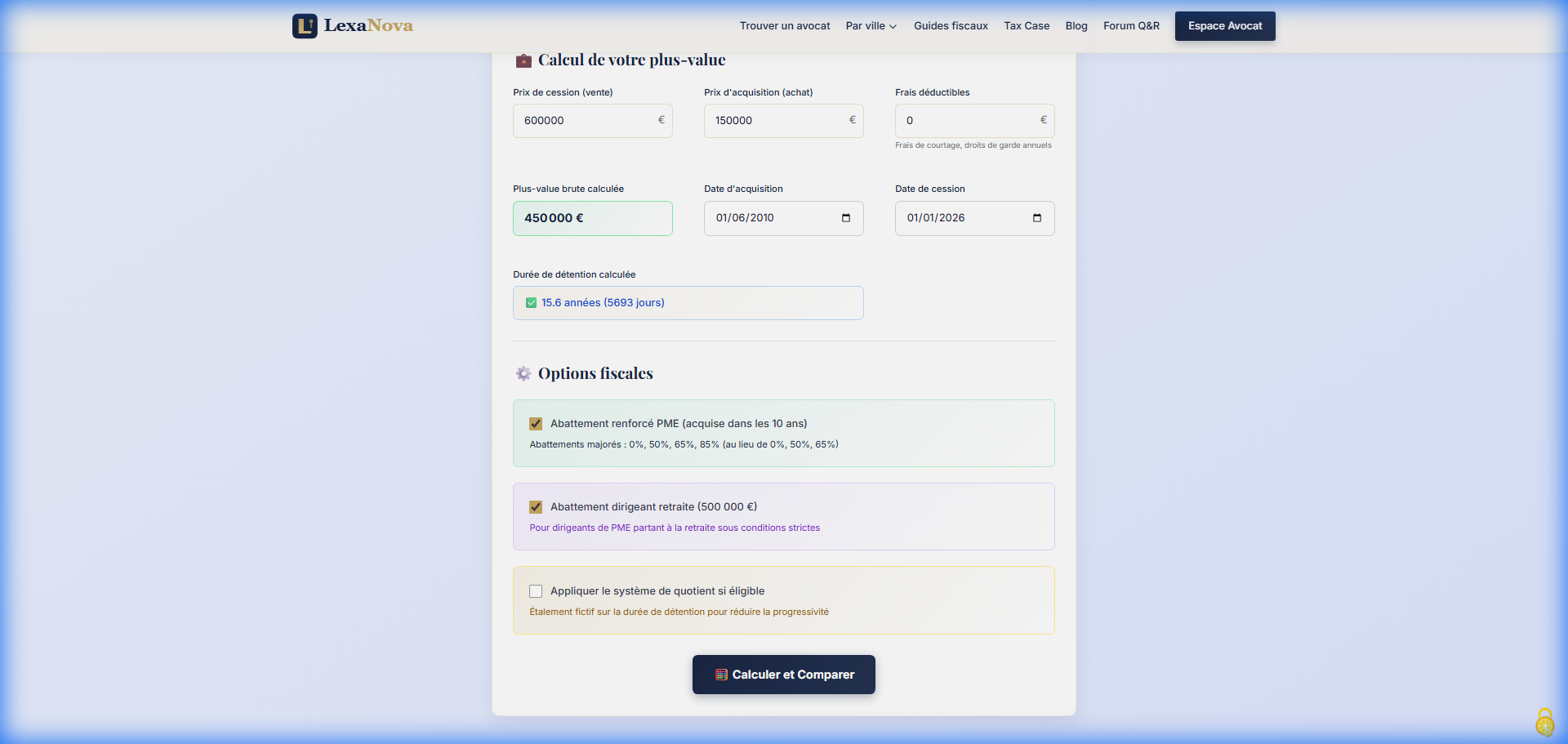Open calendar picker for Date d'acquisition

(846, 218)
